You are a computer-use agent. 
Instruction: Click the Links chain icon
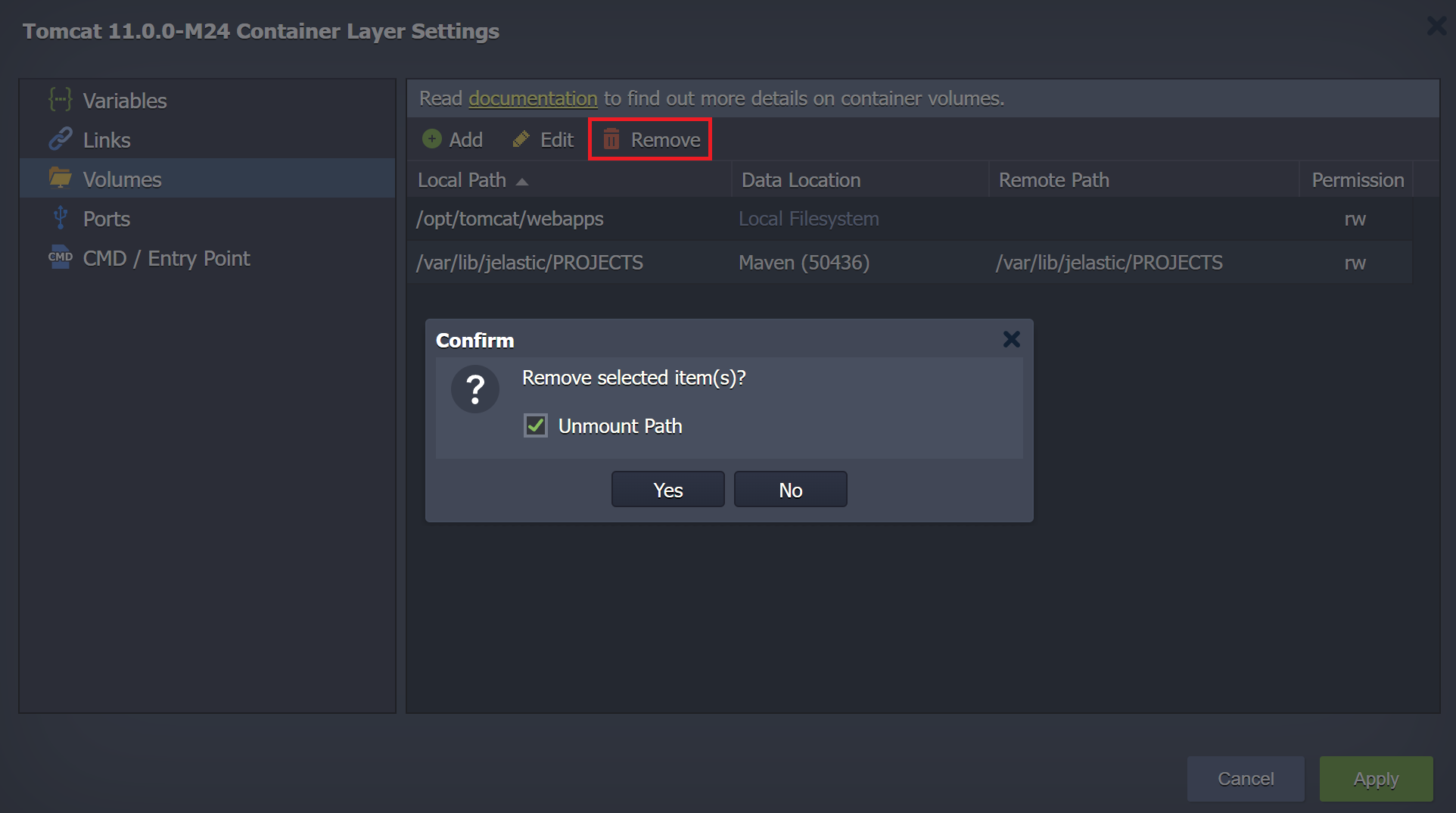tap(61, 139)
